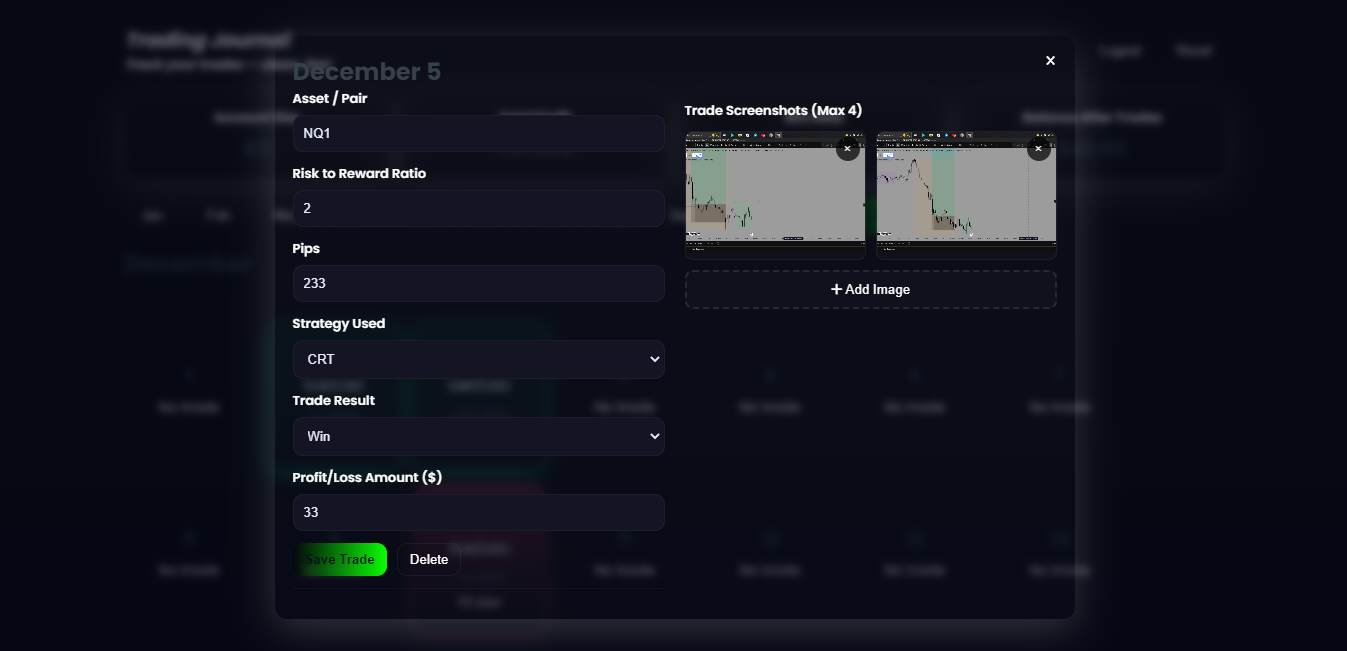
Task: Open the Trade Result dropdown showing Win
Action: coord(478,436)
